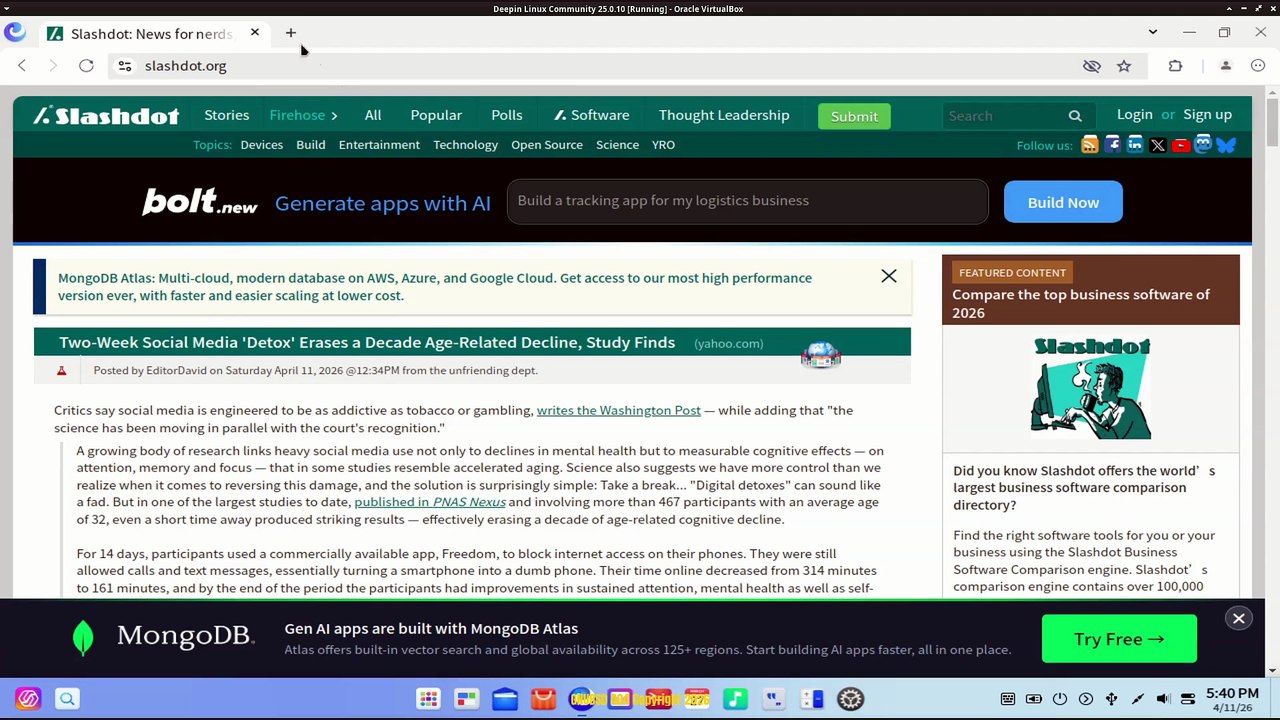Select the Technology topic
Screen dimensions: 1280x720
pos(465,145)
